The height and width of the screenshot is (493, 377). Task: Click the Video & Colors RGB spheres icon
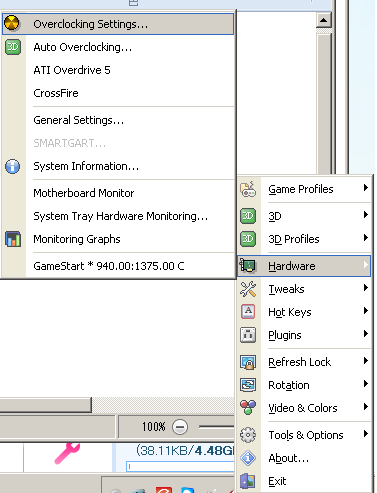point(248,408)
